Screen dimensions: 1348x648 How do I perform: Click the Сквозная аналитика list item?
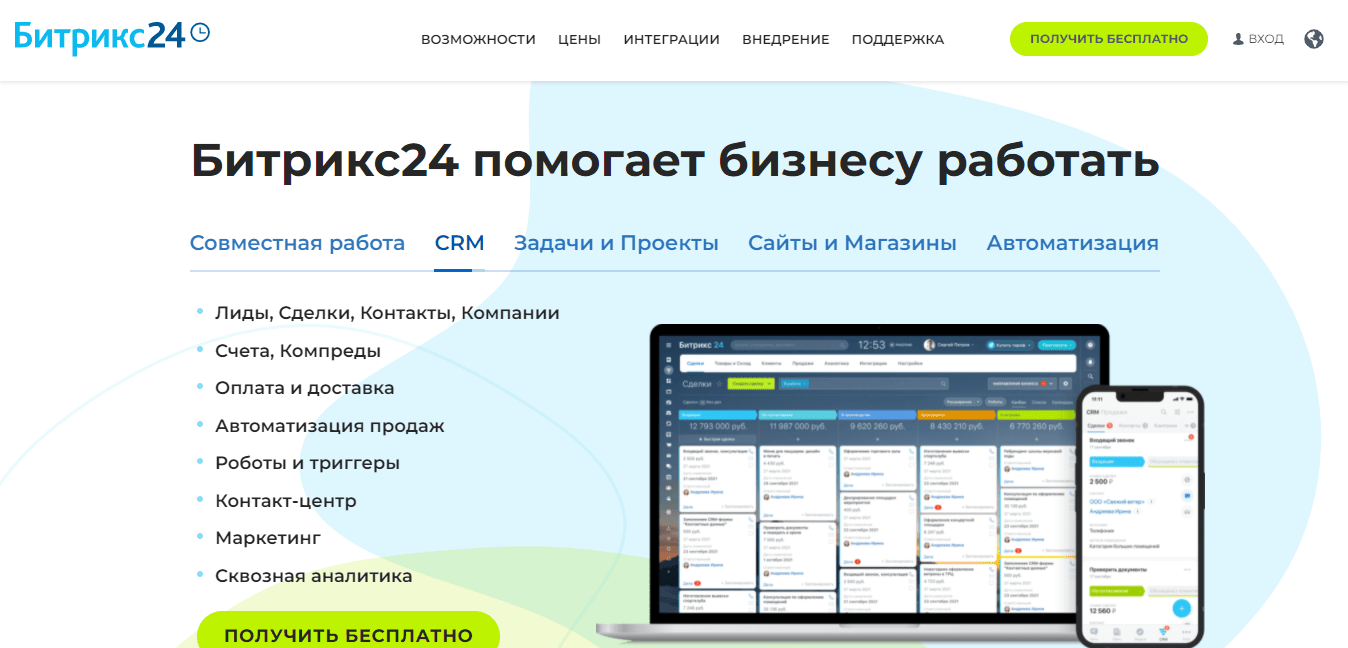click(313, 576)
